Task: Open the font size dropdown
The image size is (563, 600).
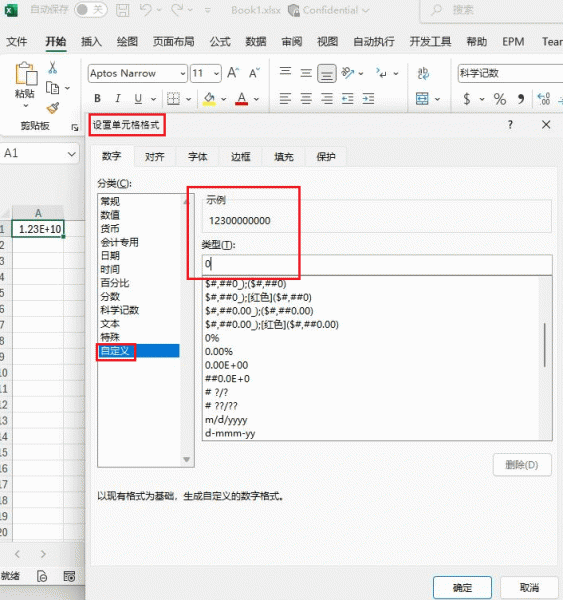Action: click(217, 73)
